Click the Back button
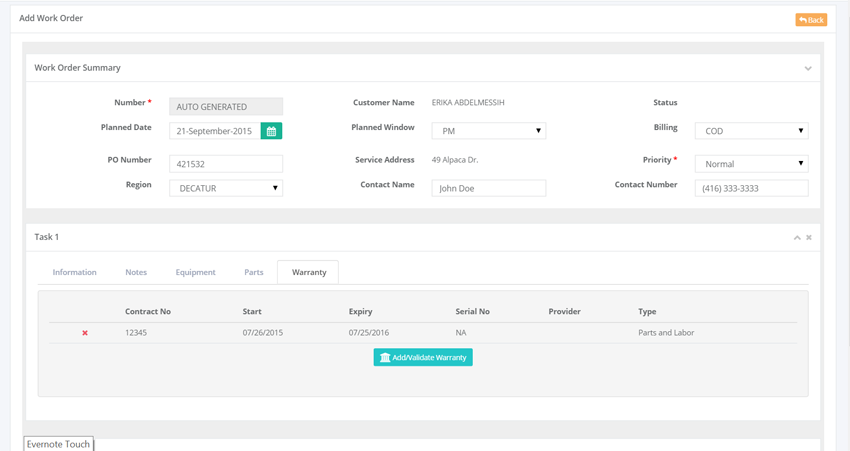 (x=811, y=20)
